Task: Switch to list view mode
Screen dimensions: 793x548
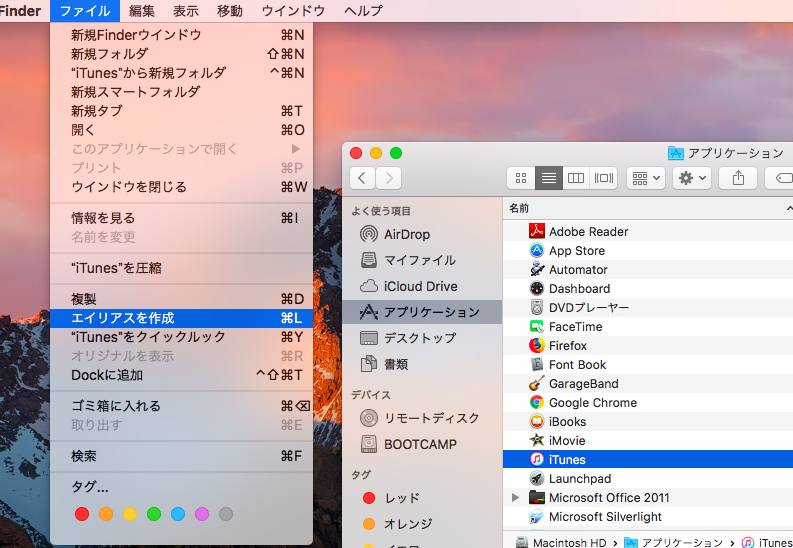Action: [549, 178]
